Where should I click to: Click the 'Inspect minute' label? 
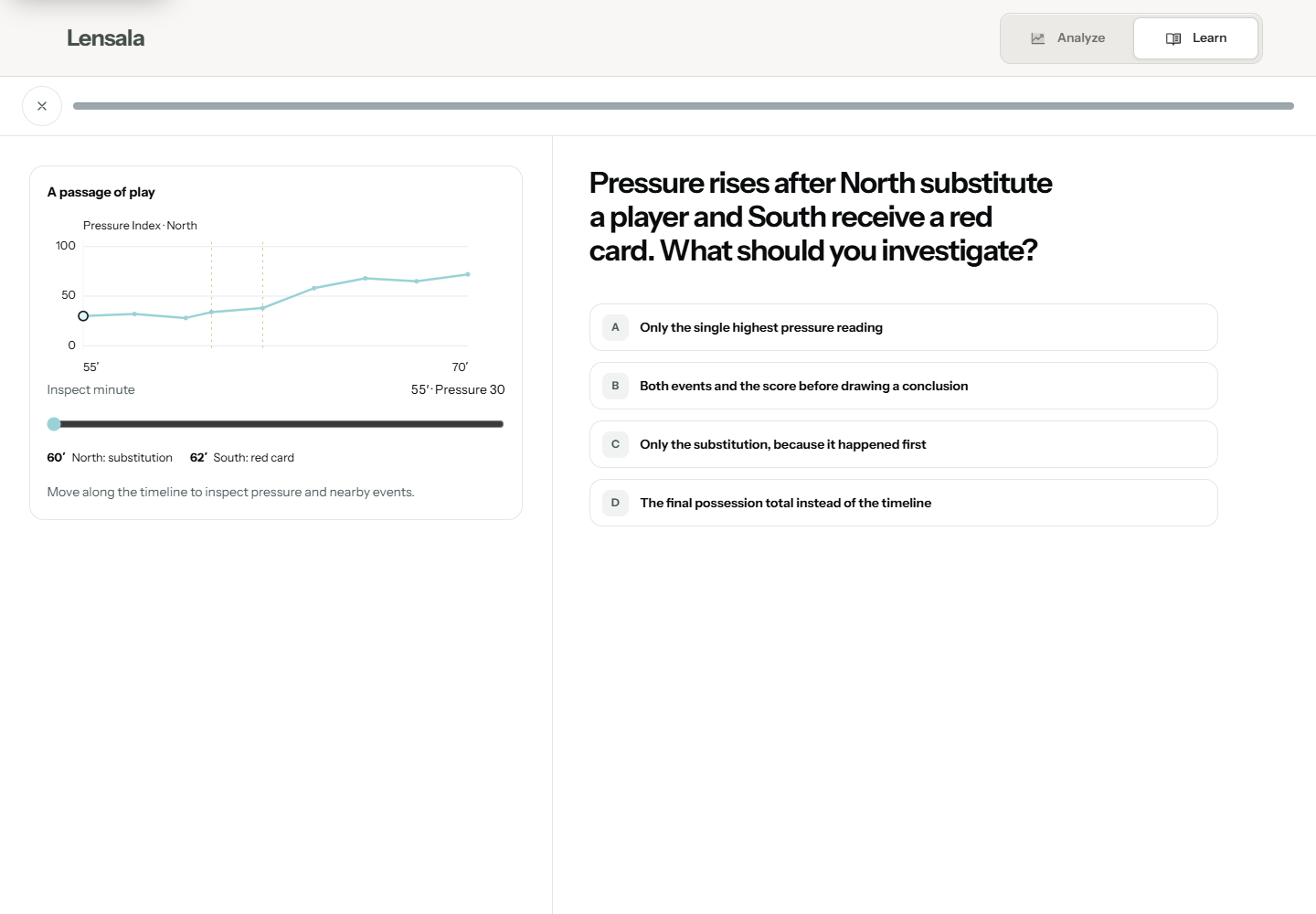[90, 389]
